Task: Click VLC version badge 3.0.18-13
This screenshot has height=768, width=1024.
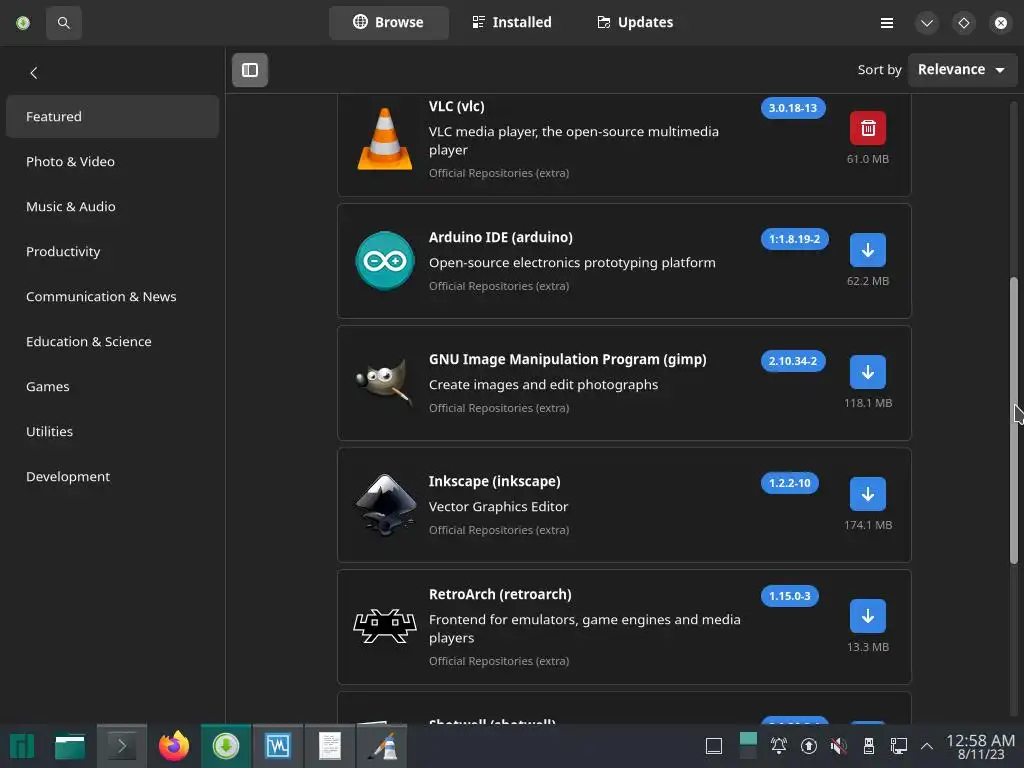Action: (x=793, y=108)
